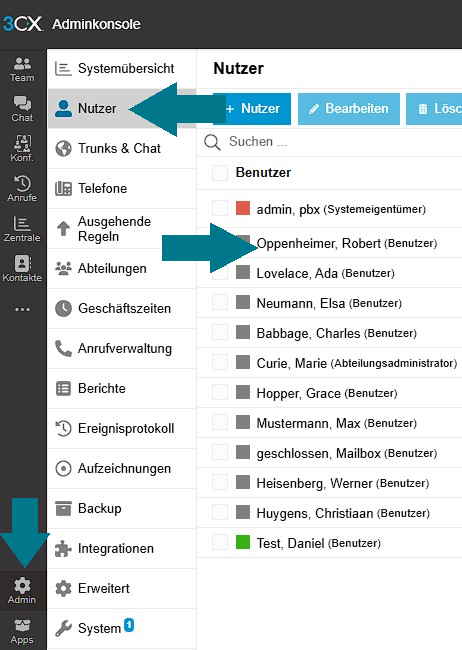Click green status square of Test, Daniel
The width and height of the screenshot is (462, 650).
click(x=243, y=542)
